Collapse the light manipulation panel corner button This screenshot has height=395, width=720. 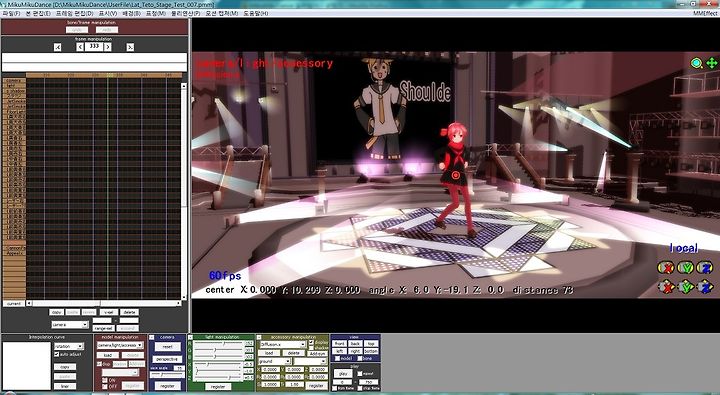coord(191,337)
